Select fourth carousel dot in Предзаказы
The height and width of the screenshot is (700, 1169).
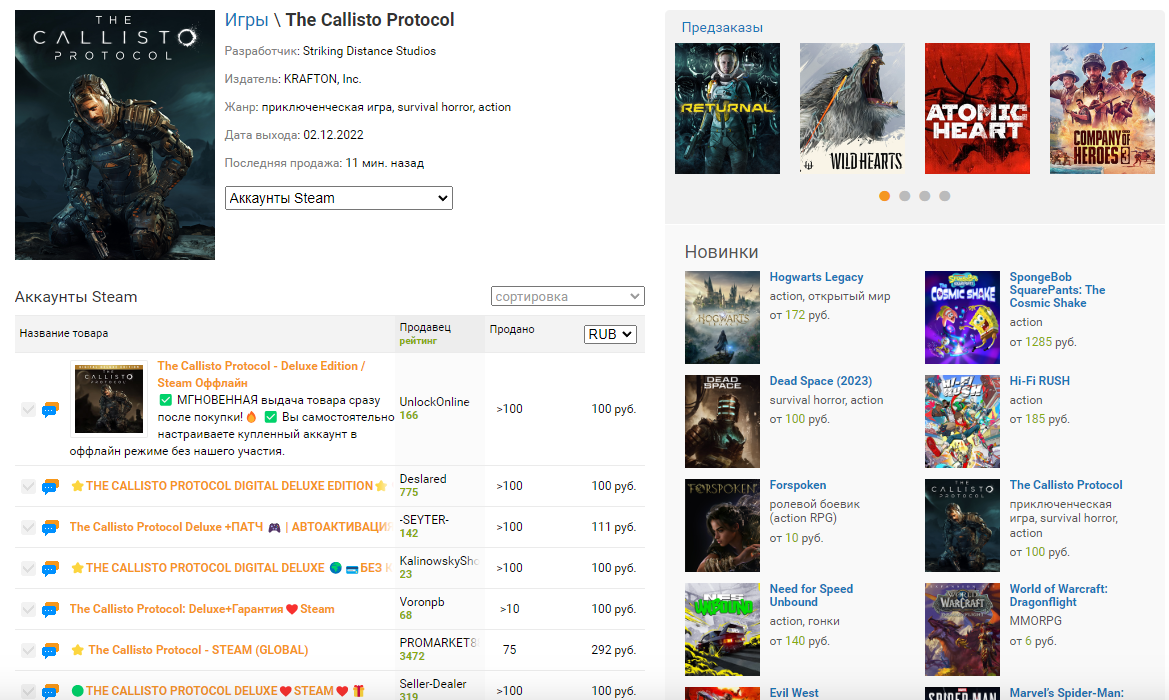(x=945, y=196)
